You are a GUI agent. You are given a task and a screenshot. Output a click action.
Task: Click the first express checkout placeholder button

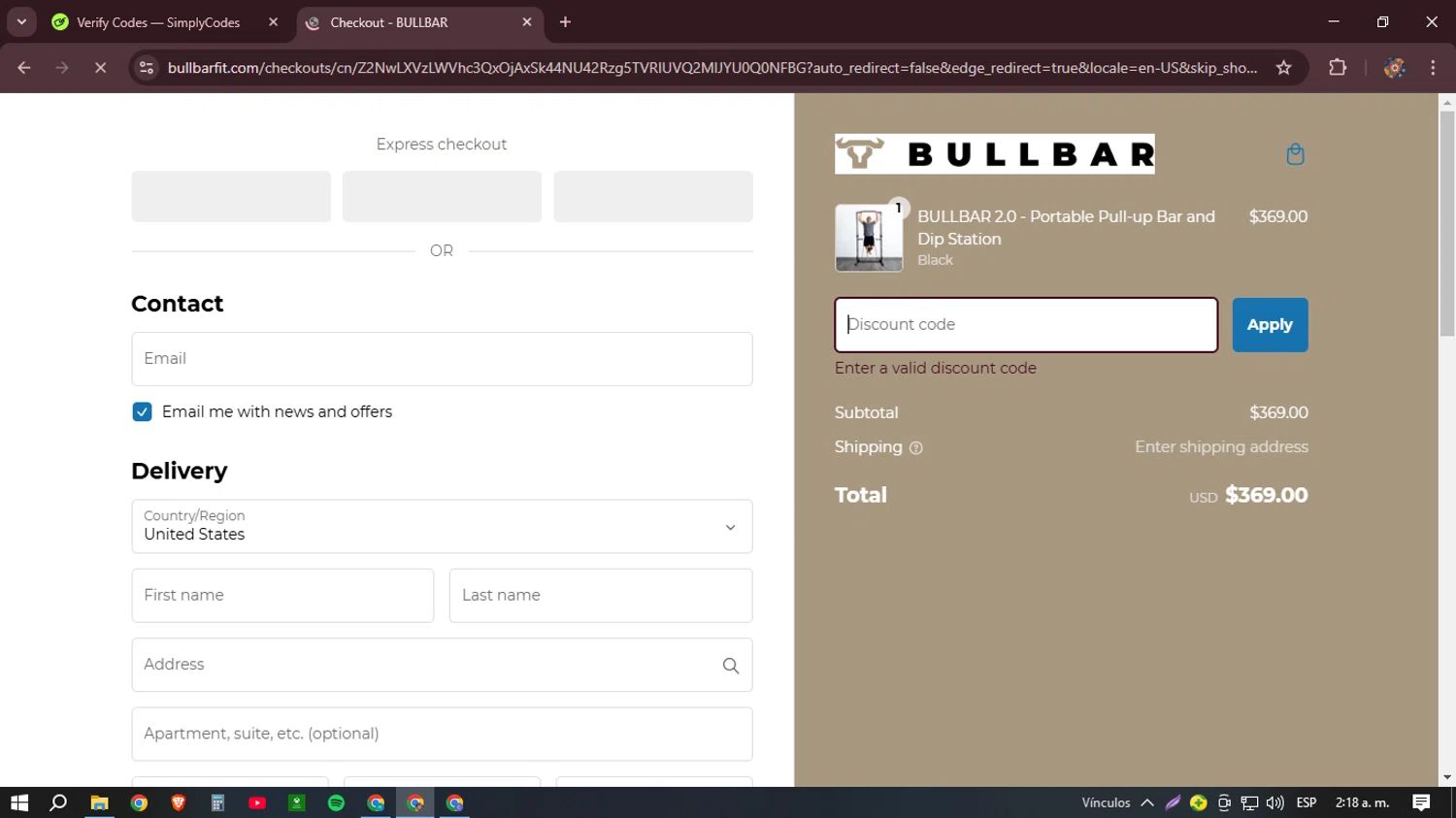(231, 196)
